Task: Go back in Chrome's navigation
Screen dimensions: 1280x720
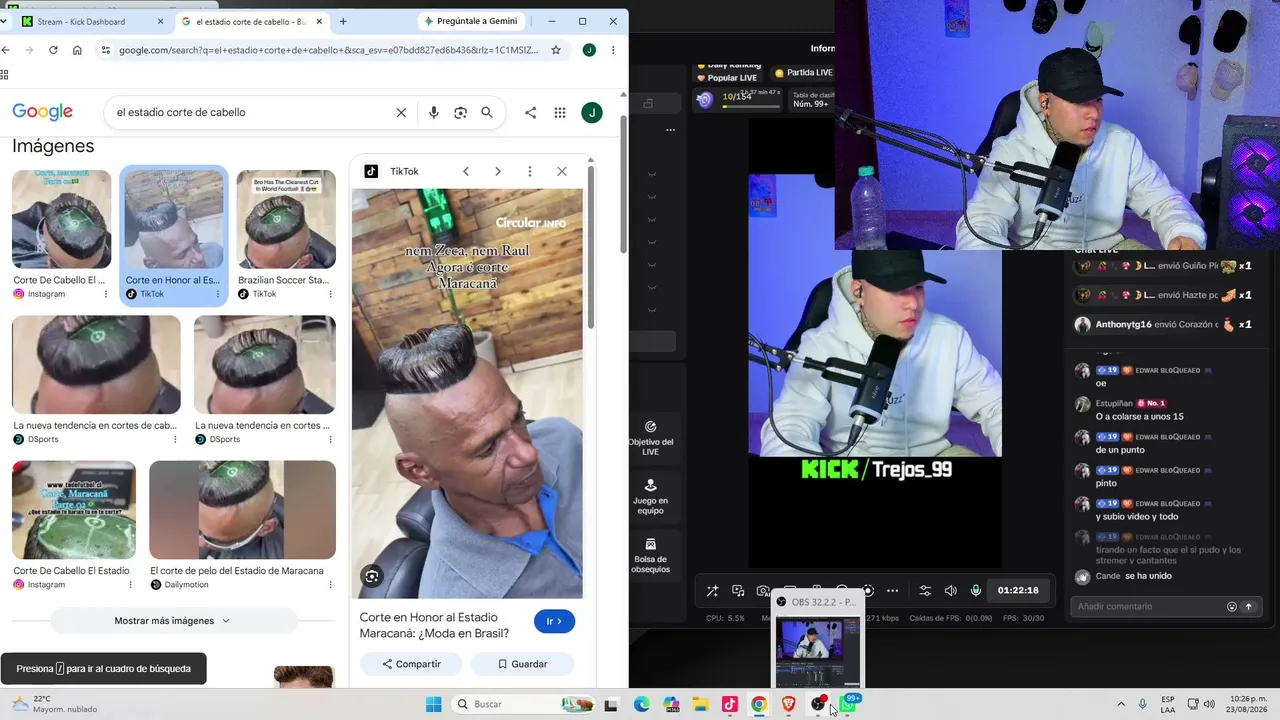Action: [6, 50]
